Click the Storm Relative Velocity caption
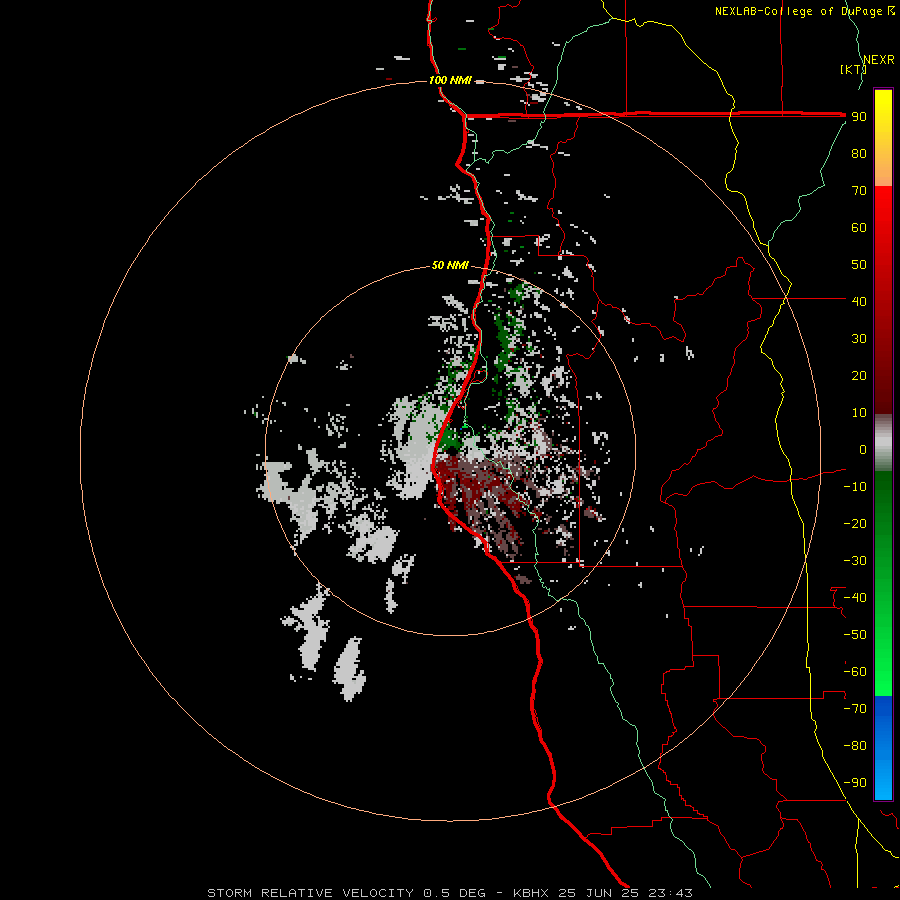Screen dimensions: 900x900 click(x=450, y=893)
